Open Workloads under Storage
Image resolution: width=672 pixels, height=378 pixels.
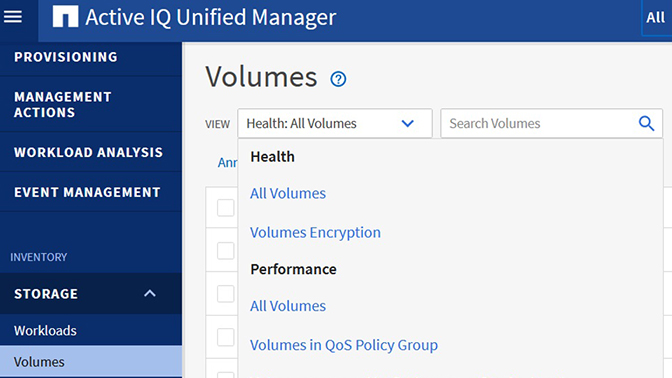[91, 330]
